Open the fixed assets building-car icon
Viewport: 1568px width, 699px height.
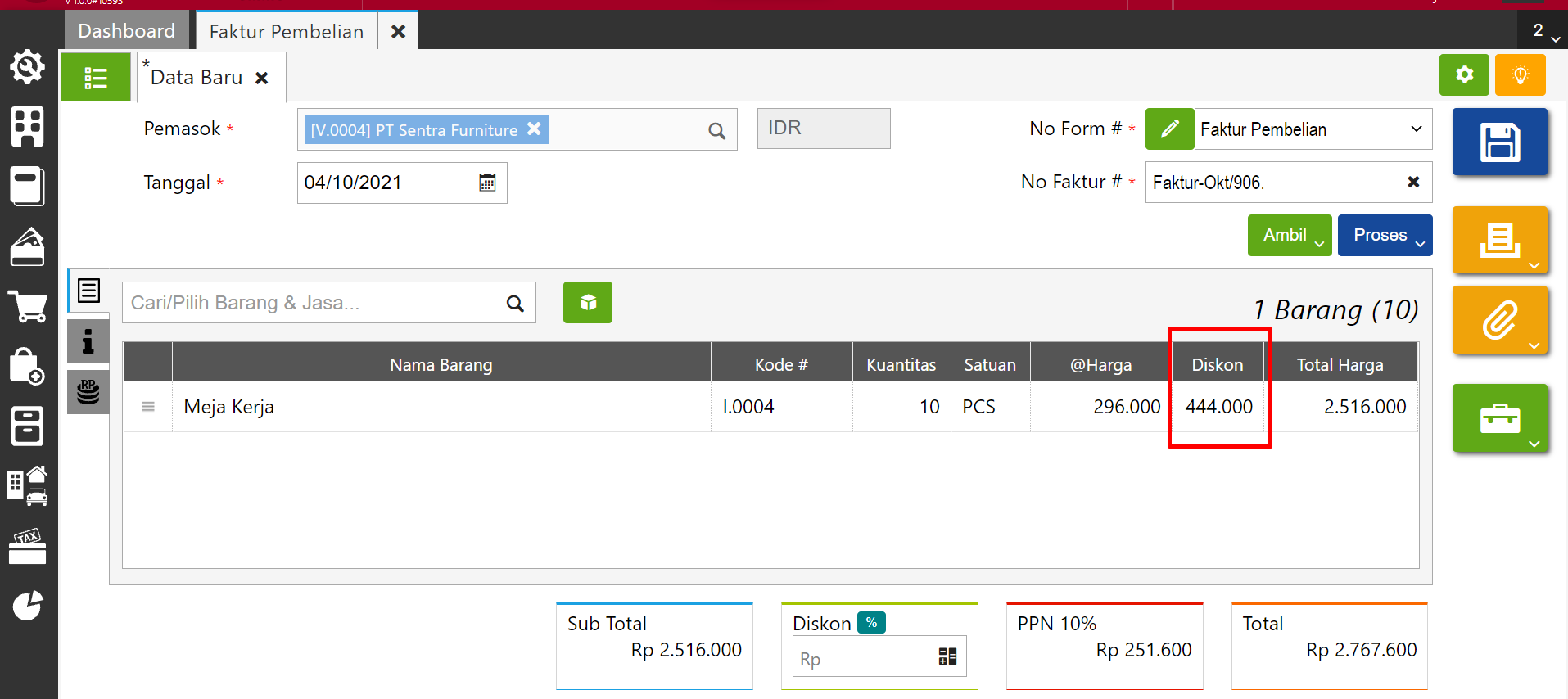28,485
